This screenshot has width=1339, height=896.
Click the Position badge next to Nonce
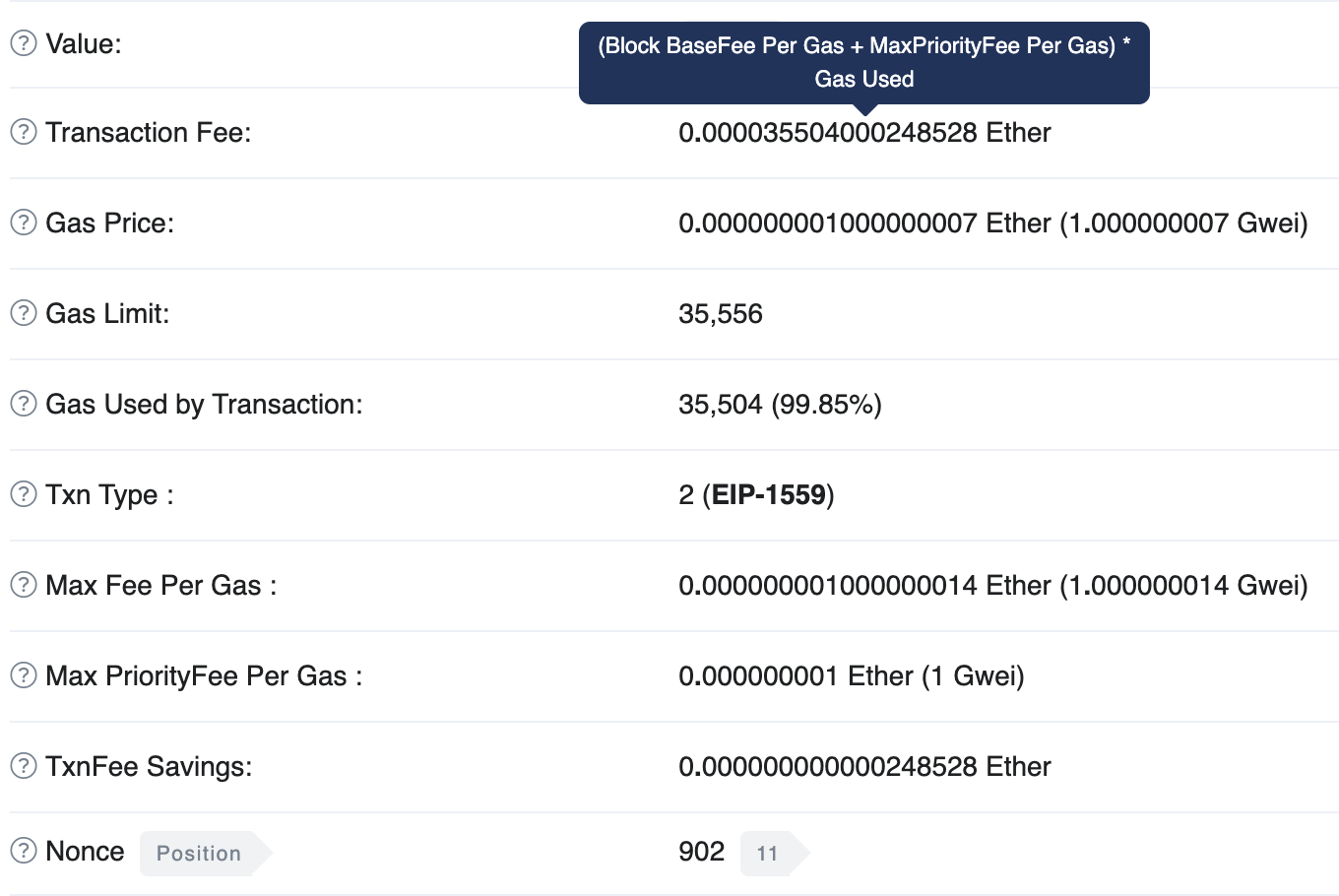pos(197,853)
